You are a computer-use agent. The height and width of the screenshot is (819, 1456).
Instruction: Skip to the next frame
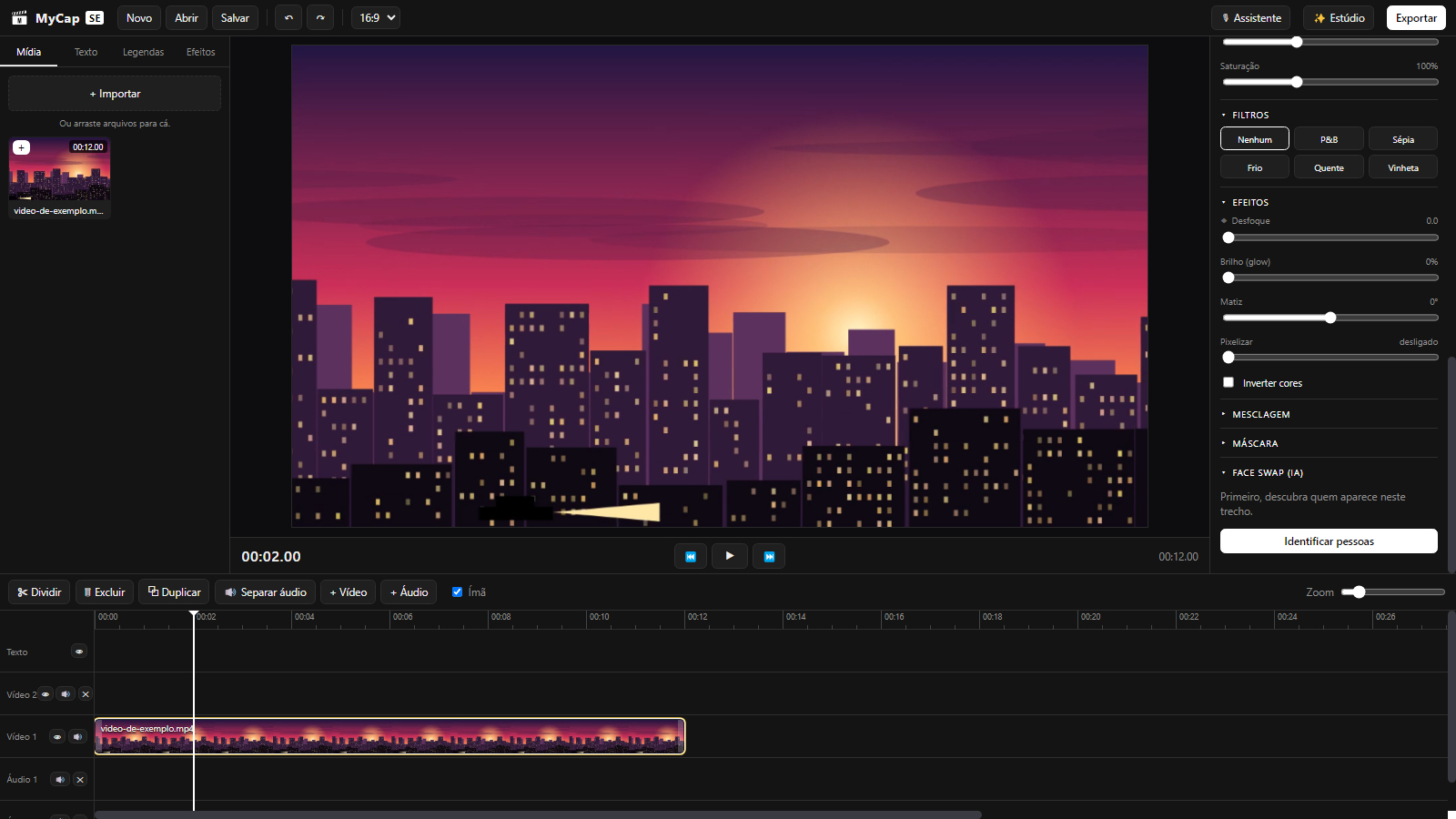769,556
